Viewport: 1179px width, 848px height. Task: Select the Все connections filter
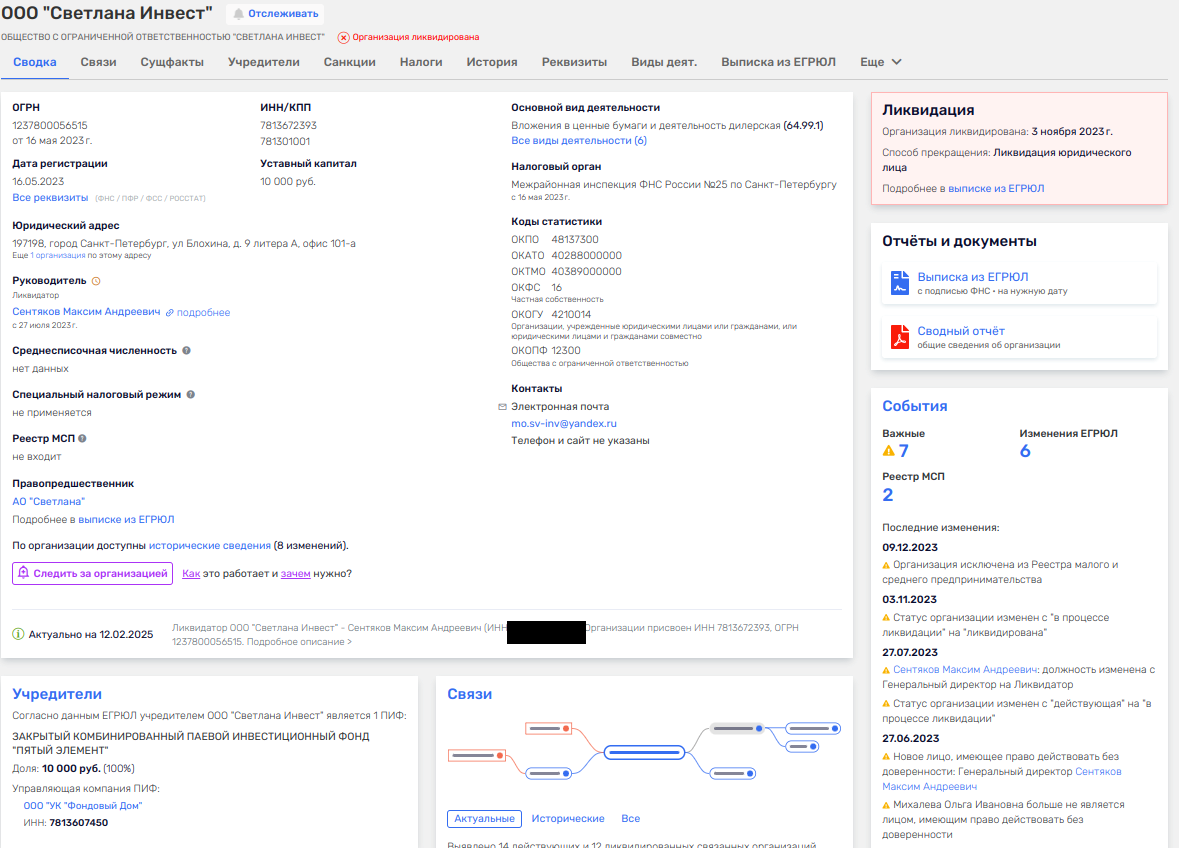(x=631, y=819)
